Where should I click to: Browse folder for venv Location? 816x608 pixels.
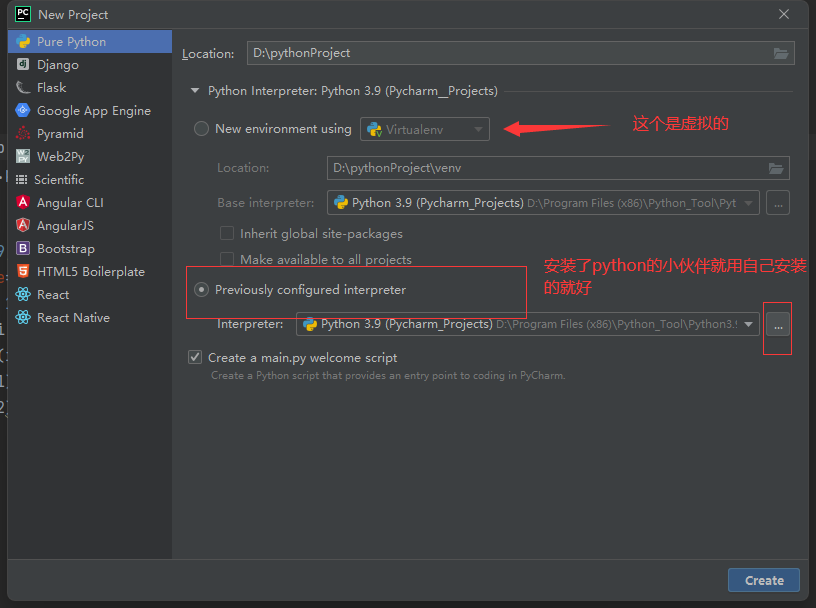pyautogui.click(x=776, y=168)
